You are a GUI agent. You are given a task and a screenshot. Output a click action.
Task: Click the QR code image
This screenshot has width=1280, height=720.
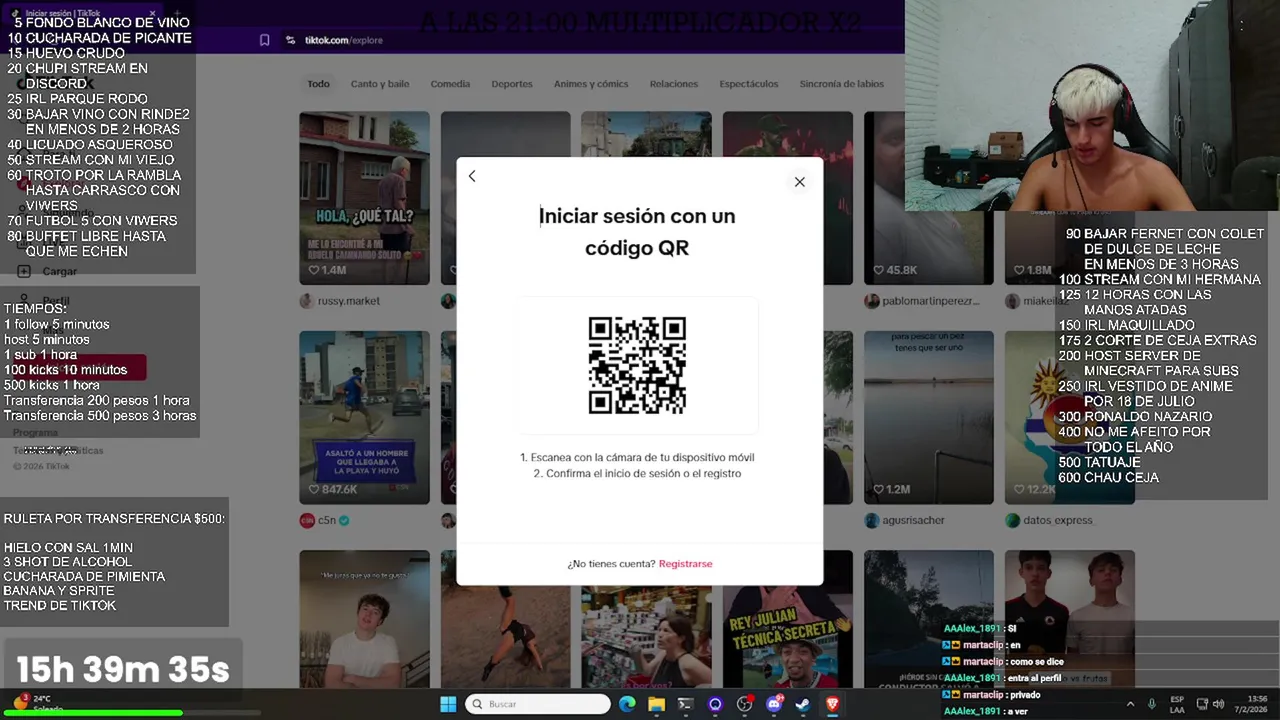coord(637,365)
